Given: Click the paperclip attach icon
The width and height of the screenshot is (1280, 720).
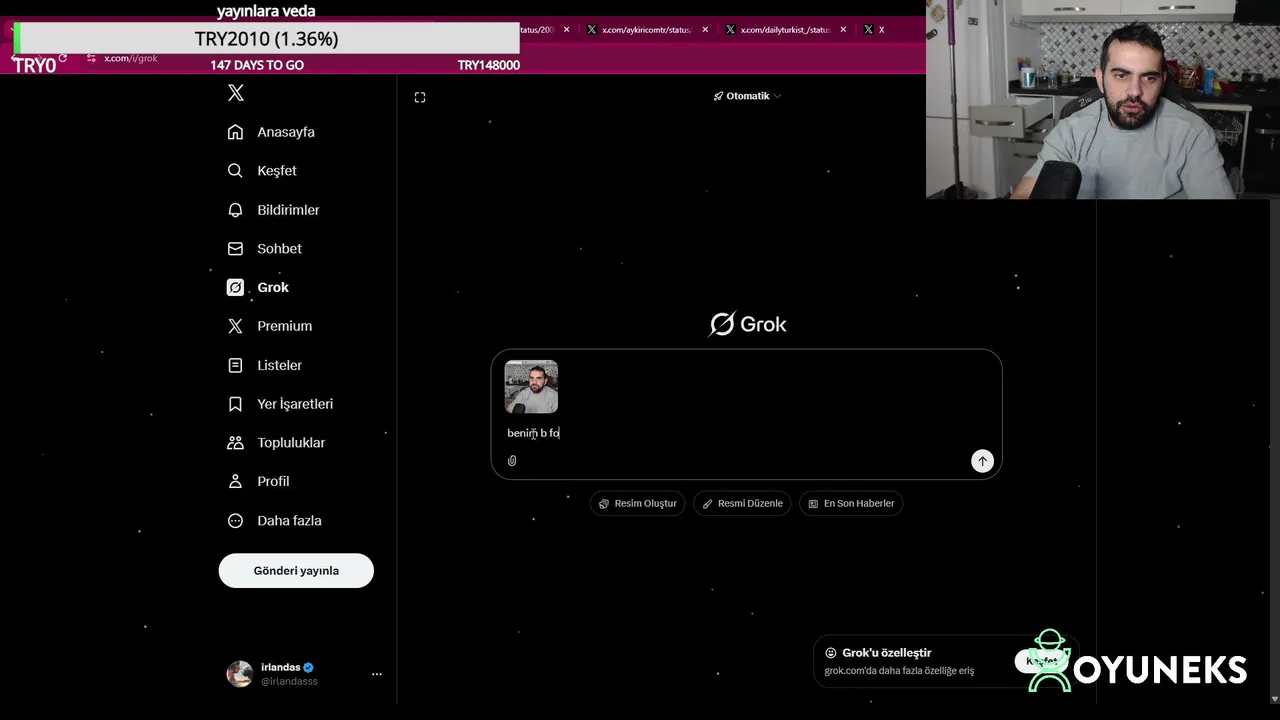Looking at the screenshot, I should click(512, 461).
